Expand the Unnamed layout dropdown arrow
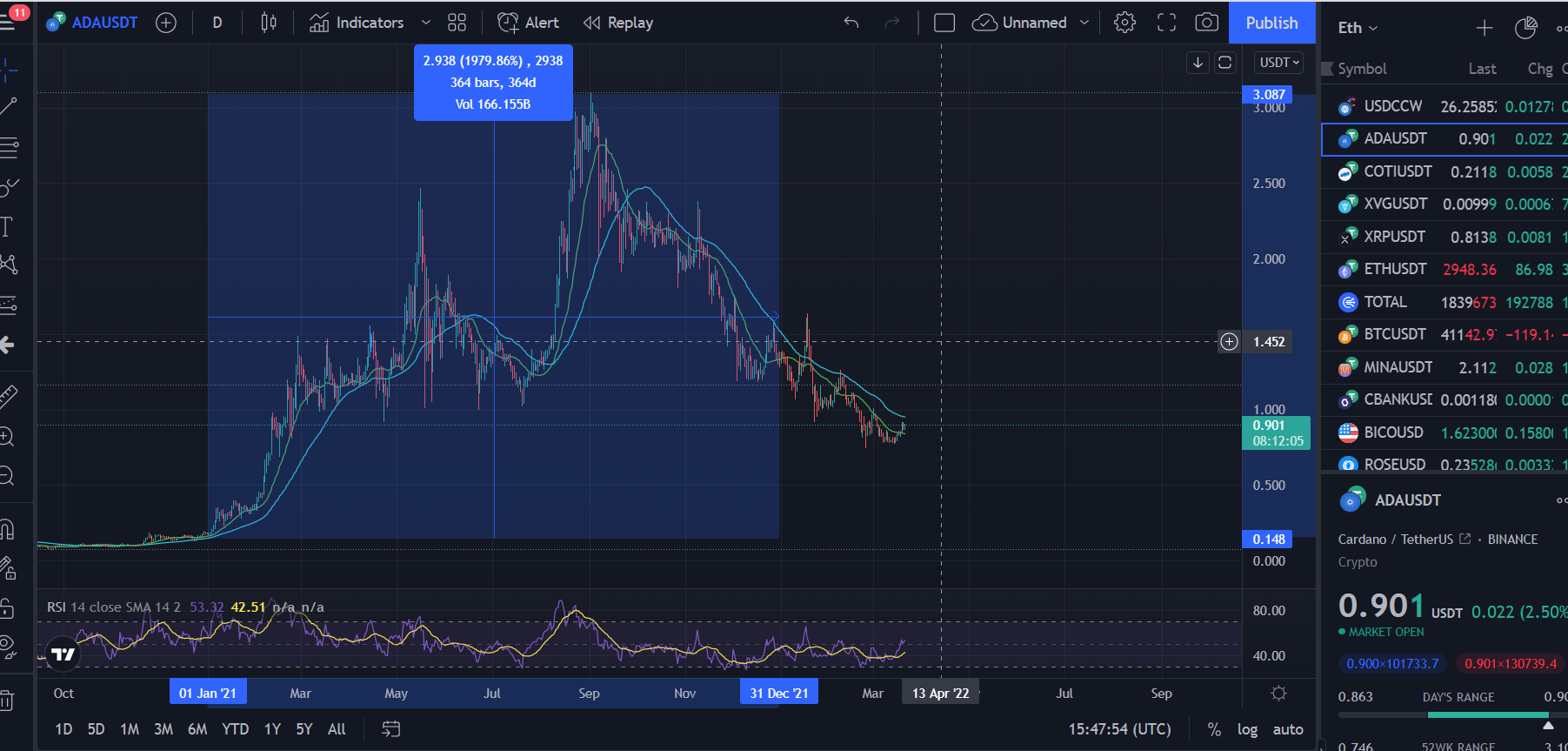The height and width of the screenshot is (751, 1568). pyautogui.click(x=1084, y=23)
